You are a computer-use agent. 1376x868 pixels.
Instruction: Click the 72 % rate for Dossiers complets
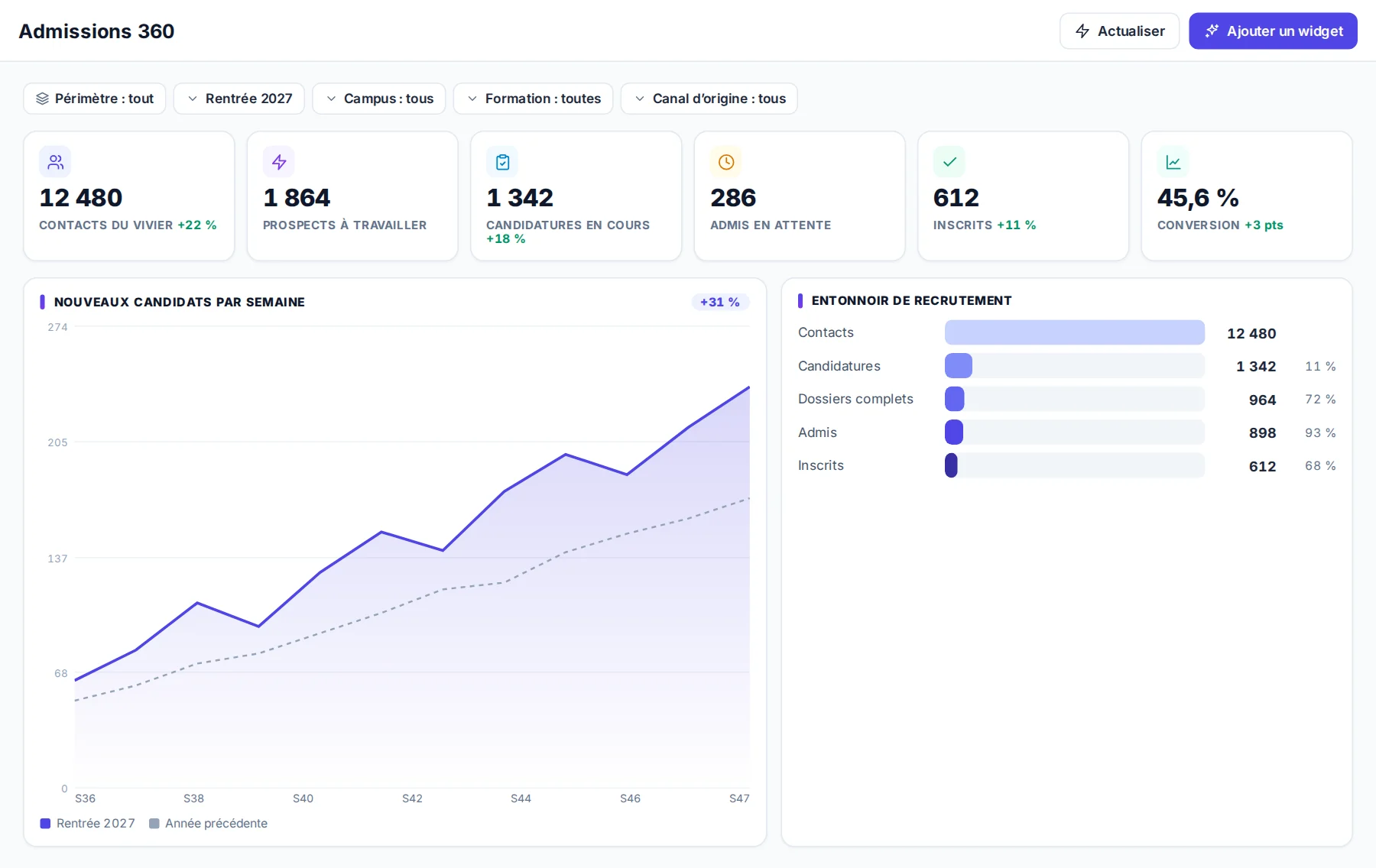1320,400
